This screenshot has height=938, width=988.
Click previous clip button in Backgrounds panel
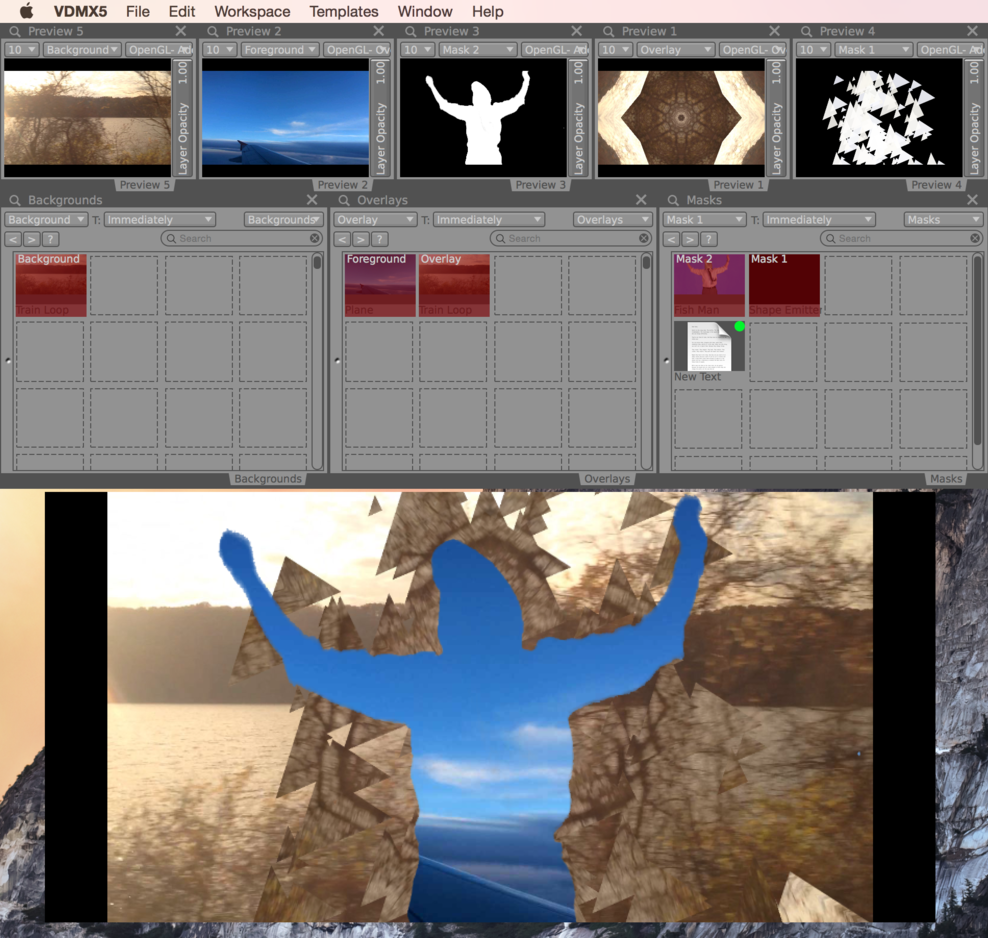[x=13, y=239]
